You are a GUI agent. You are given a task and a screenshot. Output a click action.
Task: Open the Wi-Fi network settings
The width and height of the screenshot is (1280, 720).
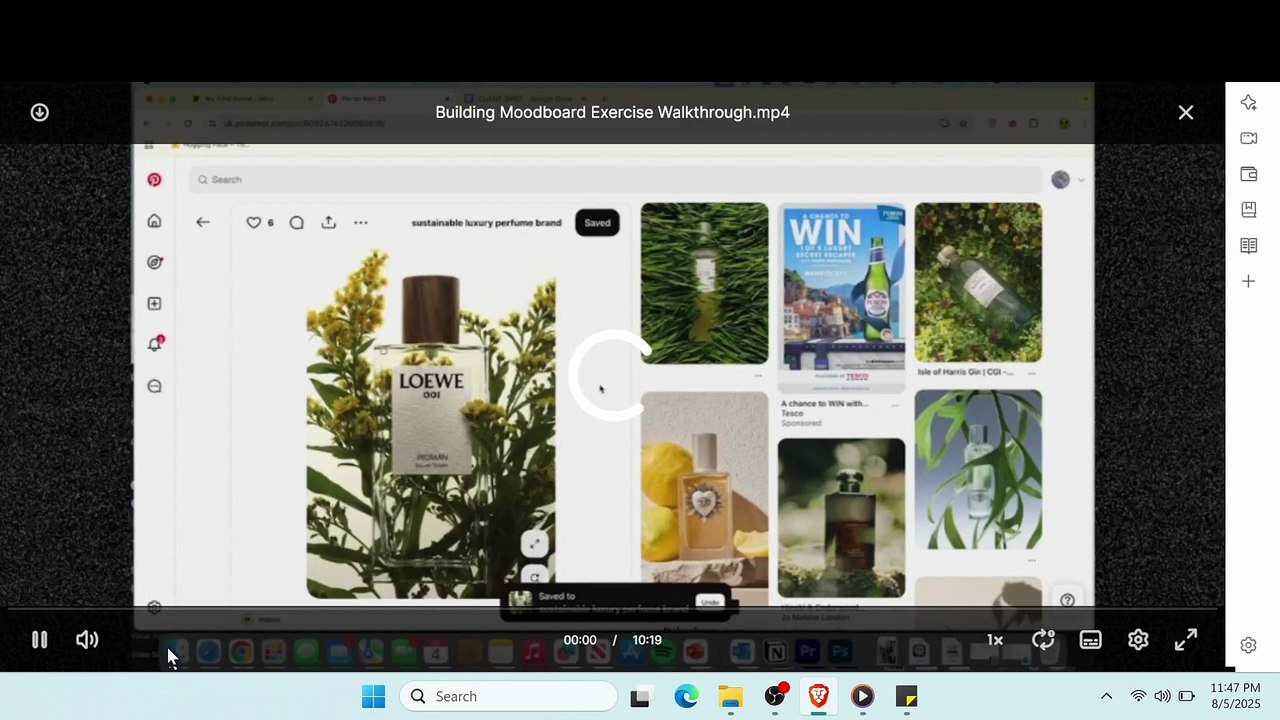coord(1138,697)
